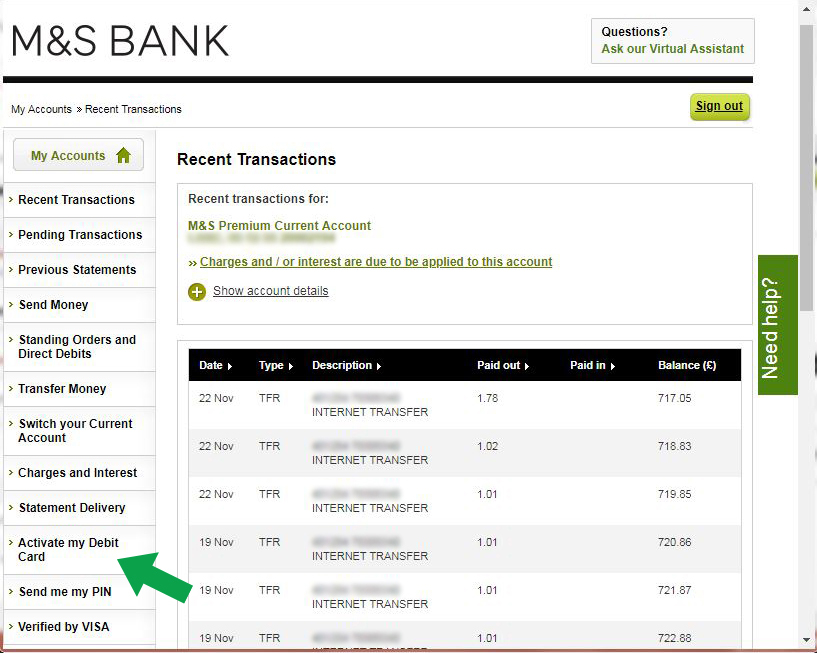Expand Show account details
The image size is (817, 653).
(270, 291)
